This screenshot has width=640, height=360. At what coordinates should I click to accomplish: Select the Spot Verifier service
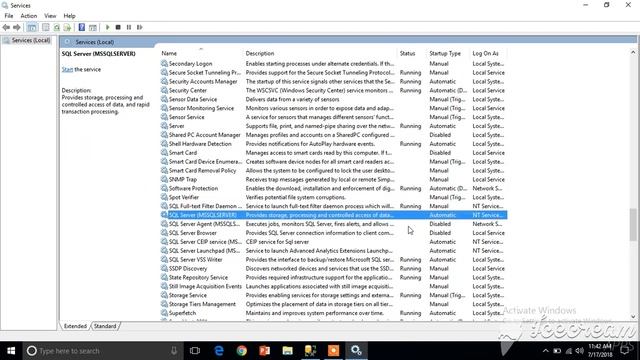tap(333, 197)
